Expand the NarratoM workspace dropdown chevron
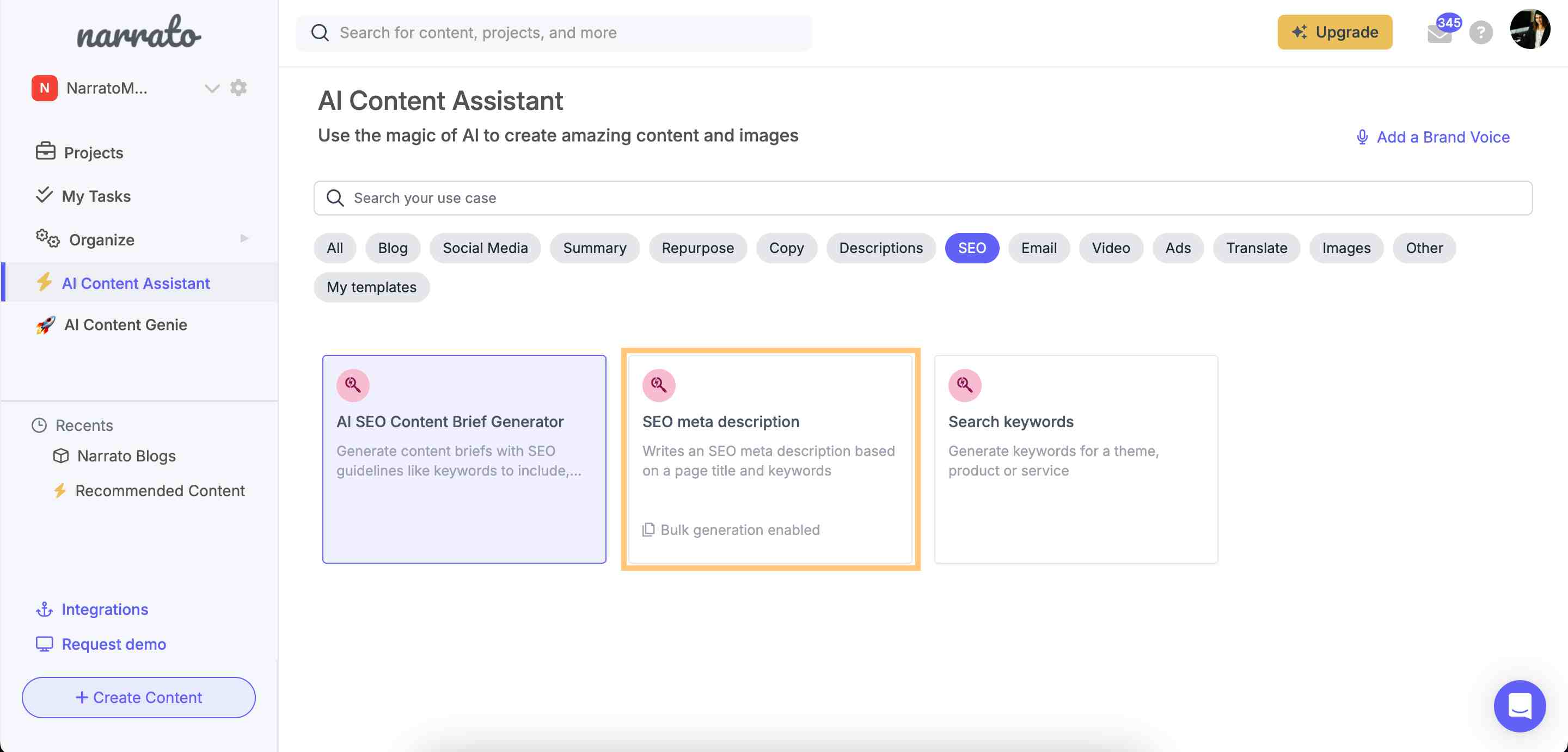Image resolution: width=1568 pixels, height=752 pixels. (211, 88)
